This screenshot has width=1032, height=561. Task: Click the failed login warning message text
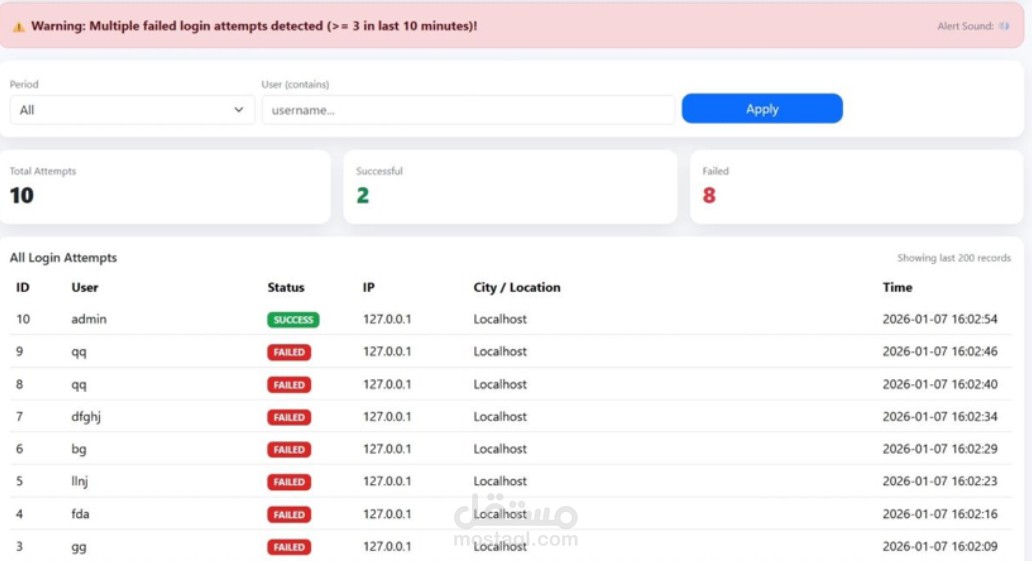(254, 26)
